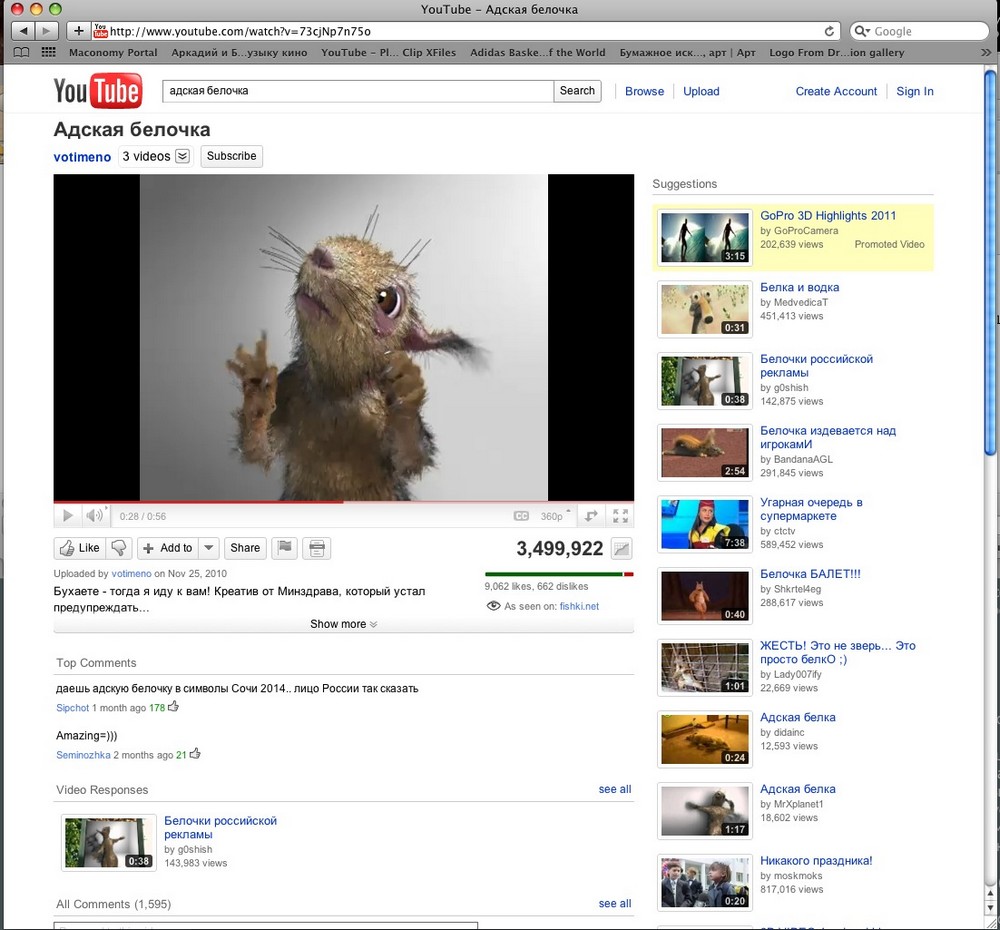Open the bookmarks book icon
Screen dimensions: 1000x930
point(22,52)
